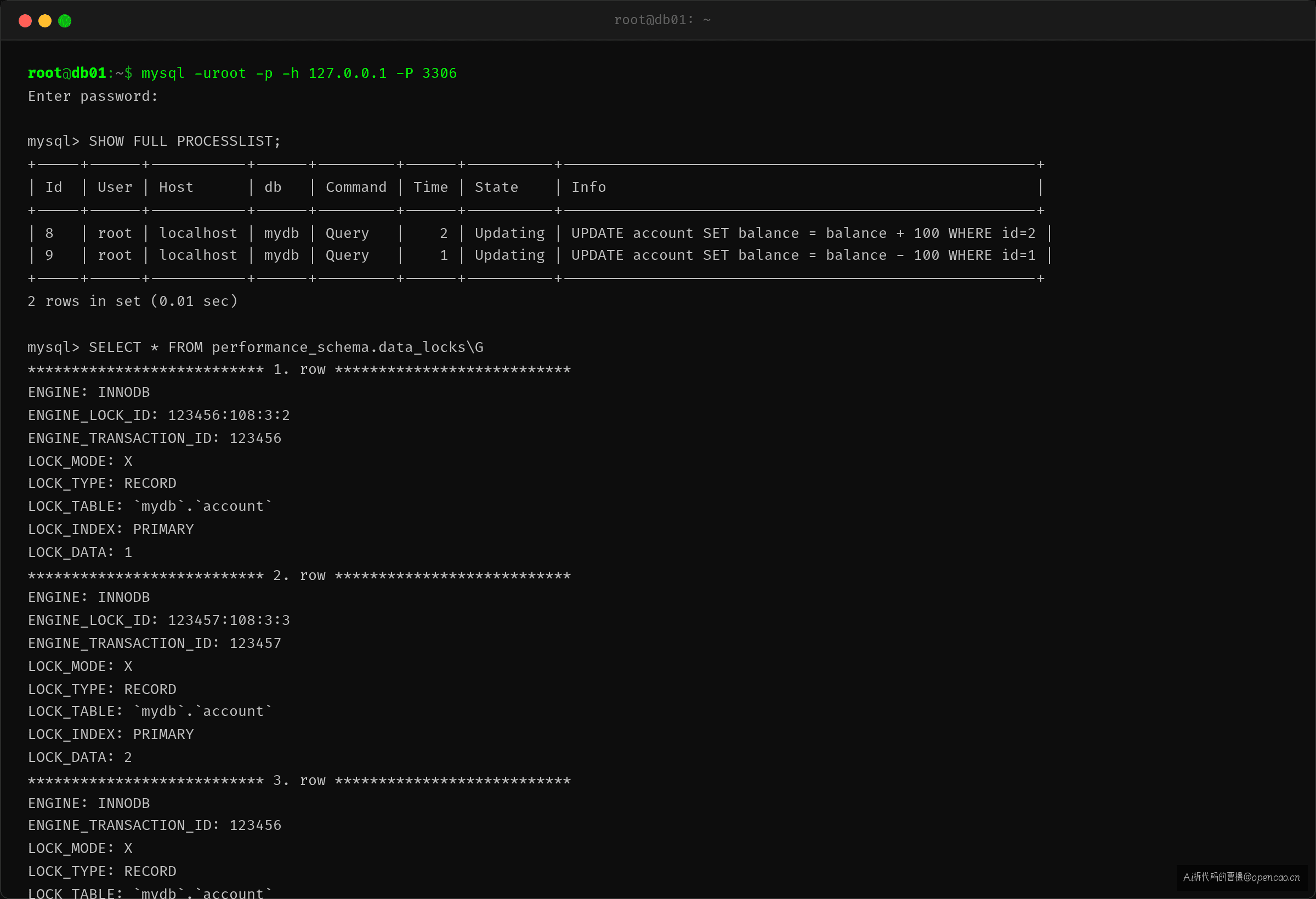
Task: Click the SHOW FULL PROCESSLIST; command
Action: tap(185, 141)
